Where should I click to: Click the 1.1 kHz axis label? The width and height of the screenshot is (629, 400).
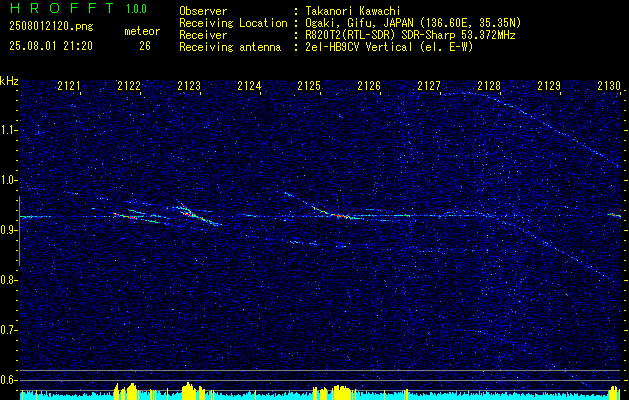(x=8, y=130)
